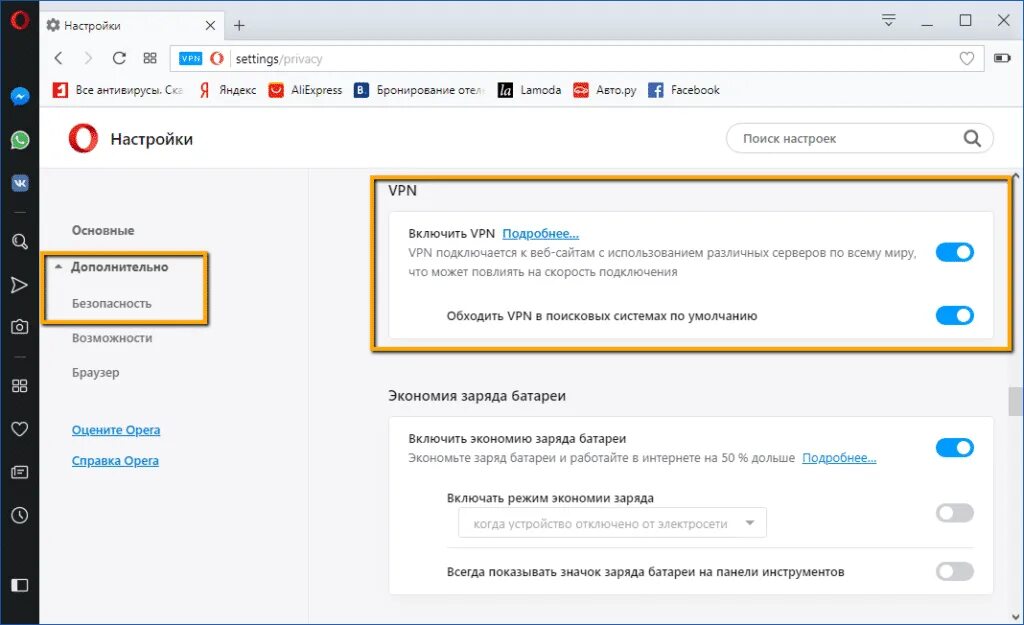Screen dimensions: 1024x625
Task: Take a snapshot with sidebar camera icon
Action: coord(20,327)
